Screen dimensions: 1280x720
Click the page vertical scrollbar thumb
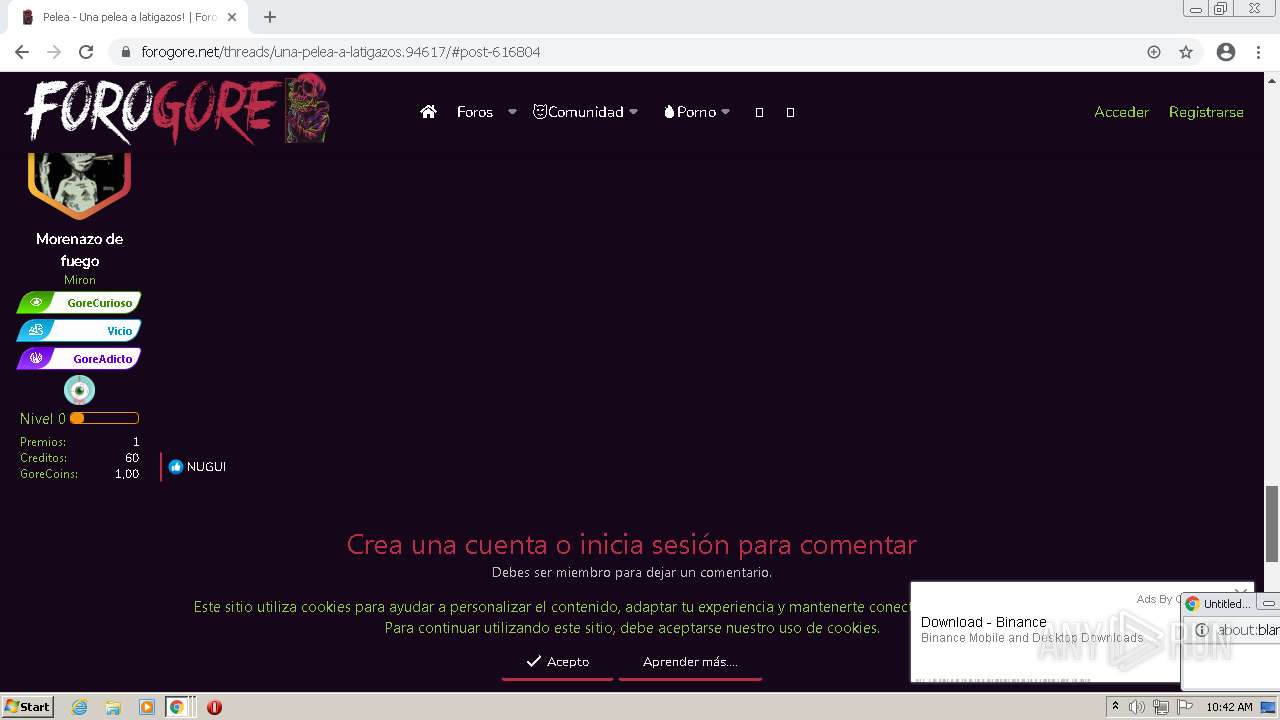(x=1272, y=524)
